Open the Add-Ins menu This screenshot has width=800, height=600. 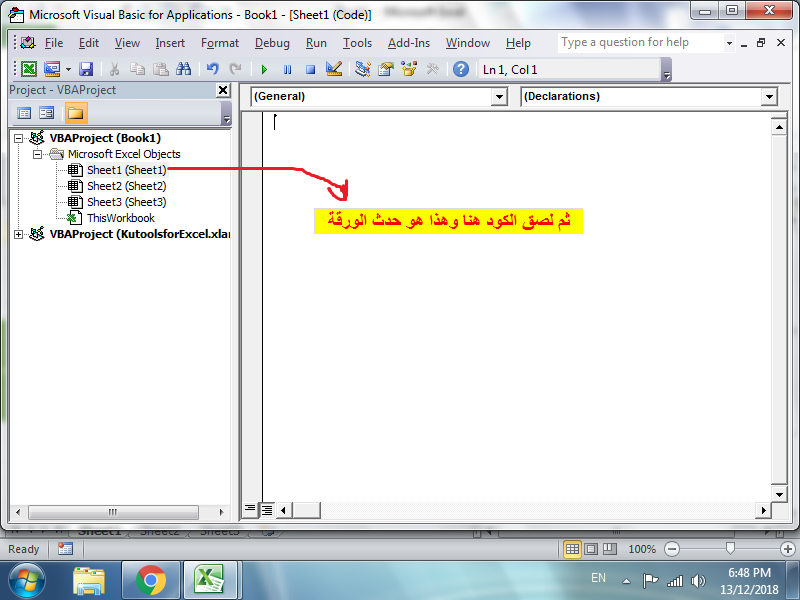(409, 43)
